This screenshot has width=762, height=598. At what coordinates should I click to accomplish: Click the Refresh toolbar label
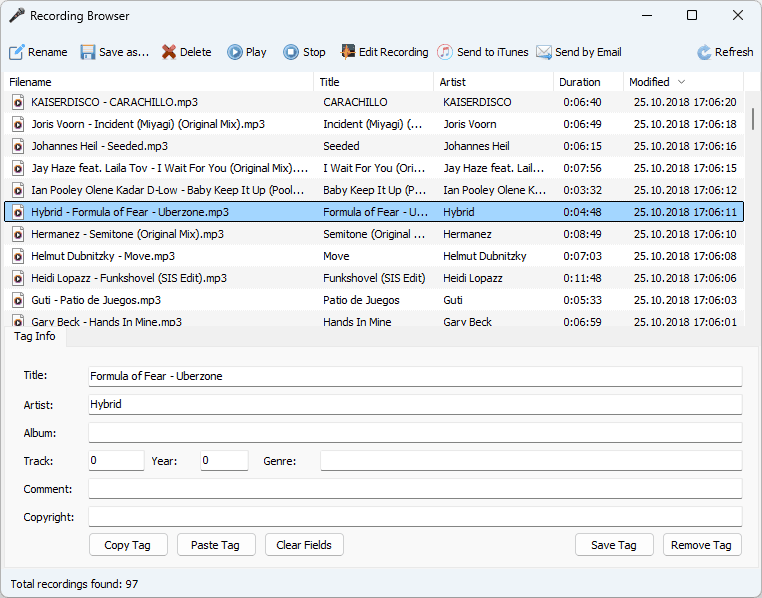click(734, 52)
